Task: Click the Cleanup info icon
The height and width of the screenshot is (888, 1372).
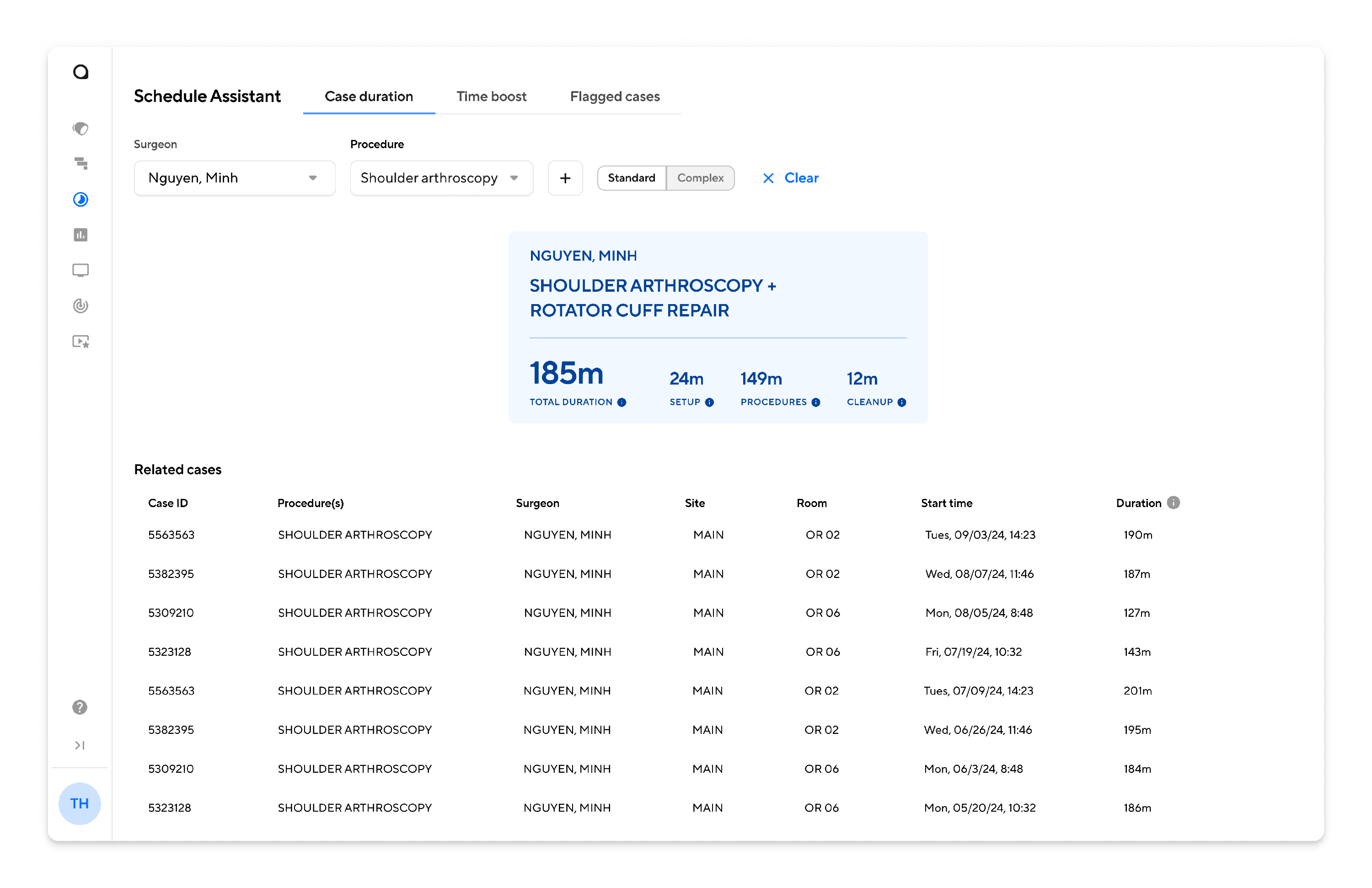Action: pos(901,402)
